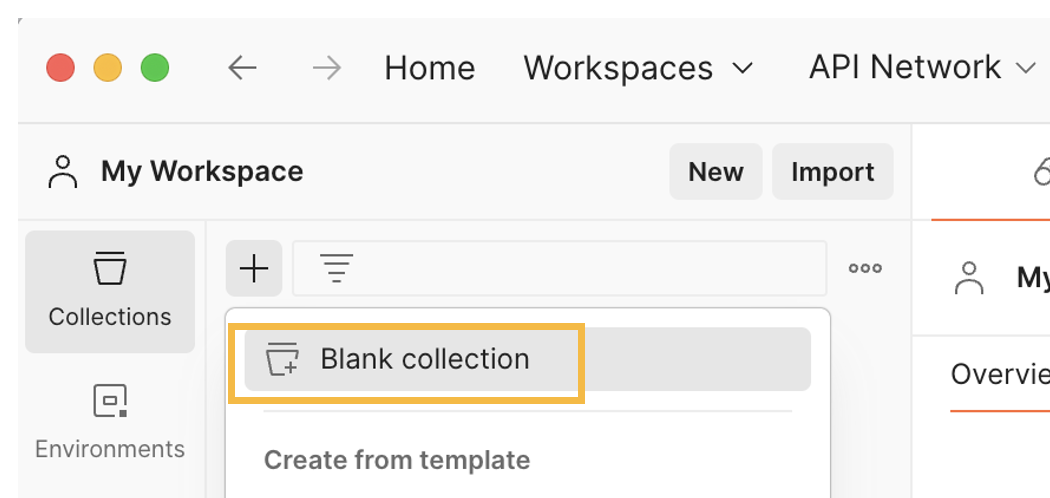Click the New button
Viewport: 1050px width, 498px height.
point(715,172)
